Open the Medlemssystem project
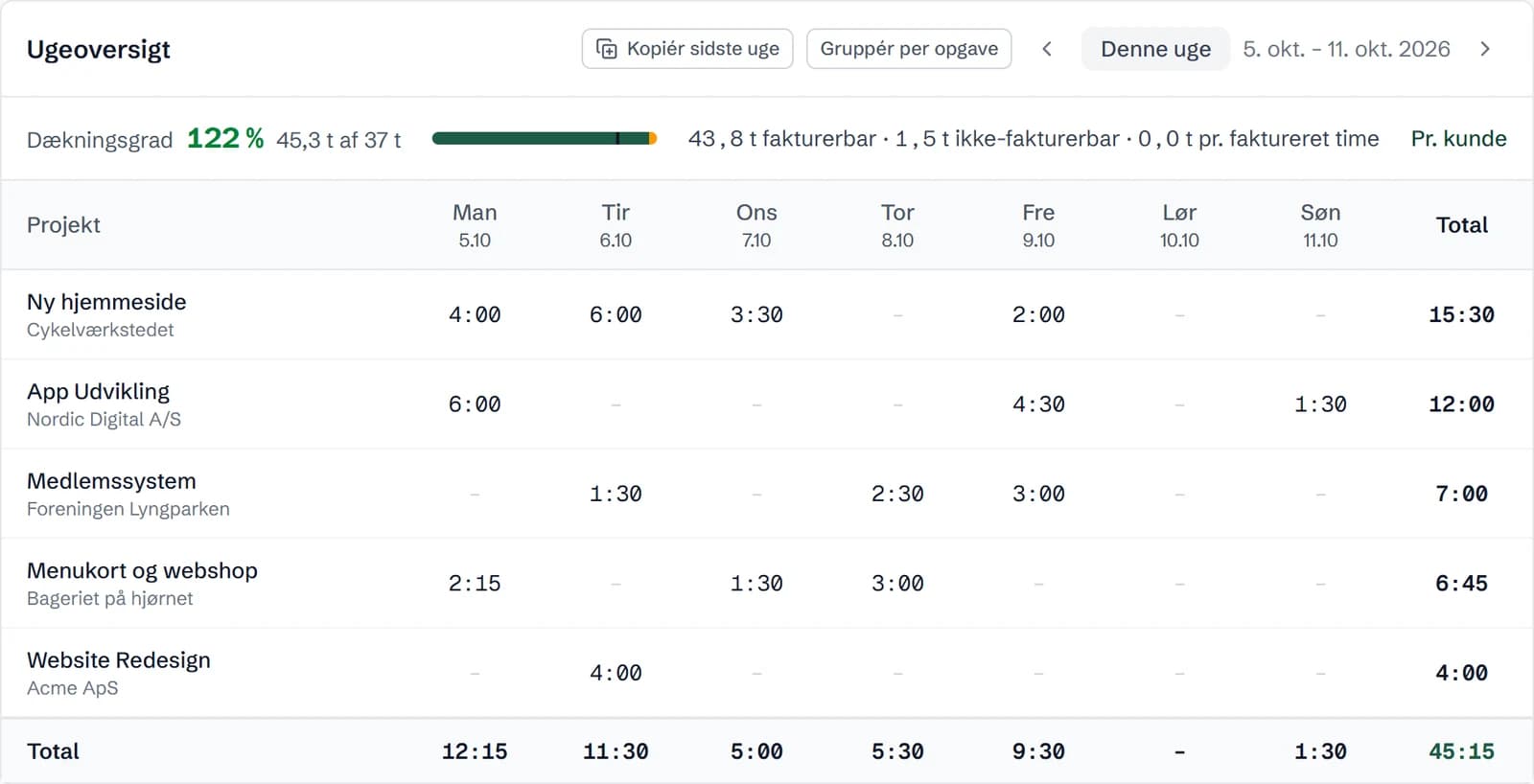The image size is (1534, 784). pyautogui.click(x=111, y=481)
